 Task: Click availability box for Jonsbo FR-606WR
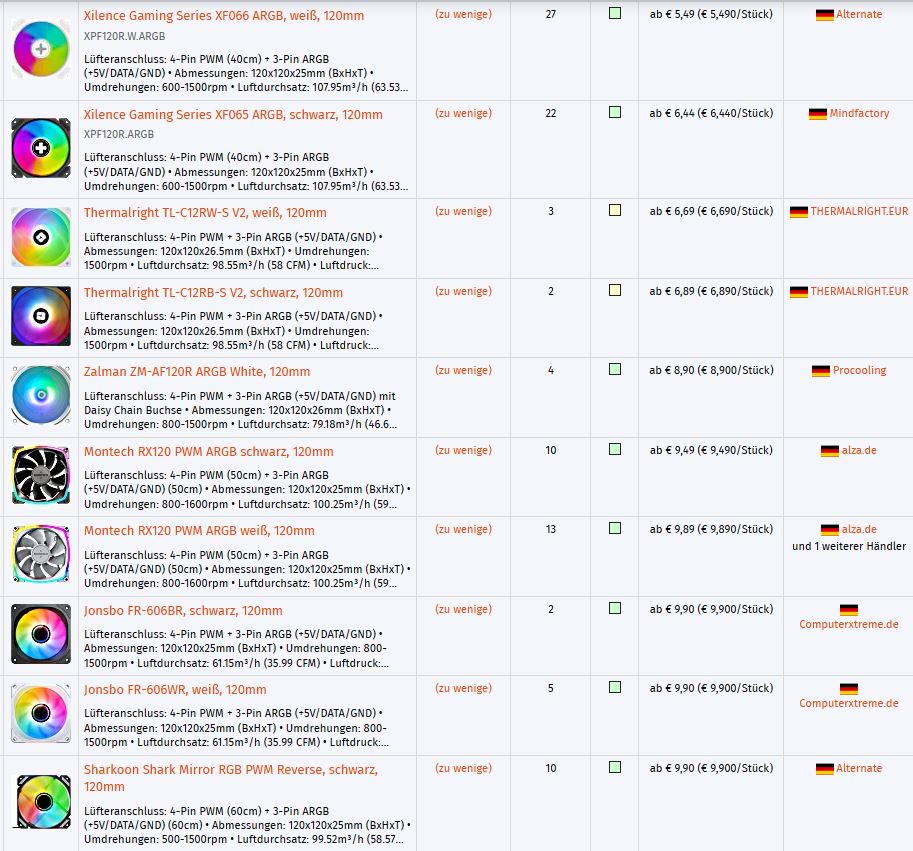(x=615, y=687)
